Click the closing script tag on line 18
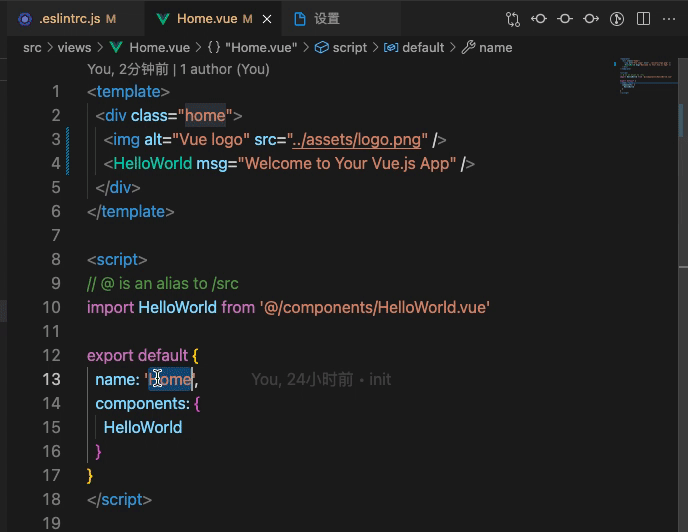688x532 pixels. (x=119, y=500)
